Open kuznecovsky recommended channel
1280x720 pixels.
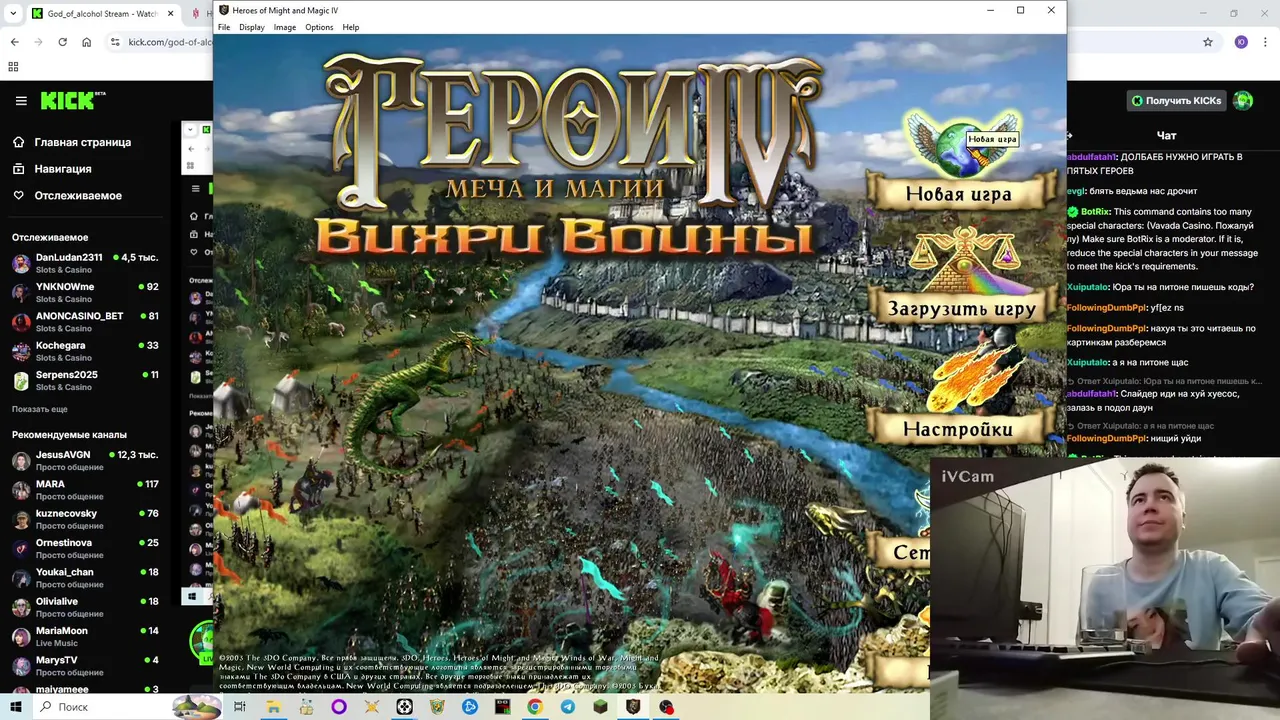point(85,519)
